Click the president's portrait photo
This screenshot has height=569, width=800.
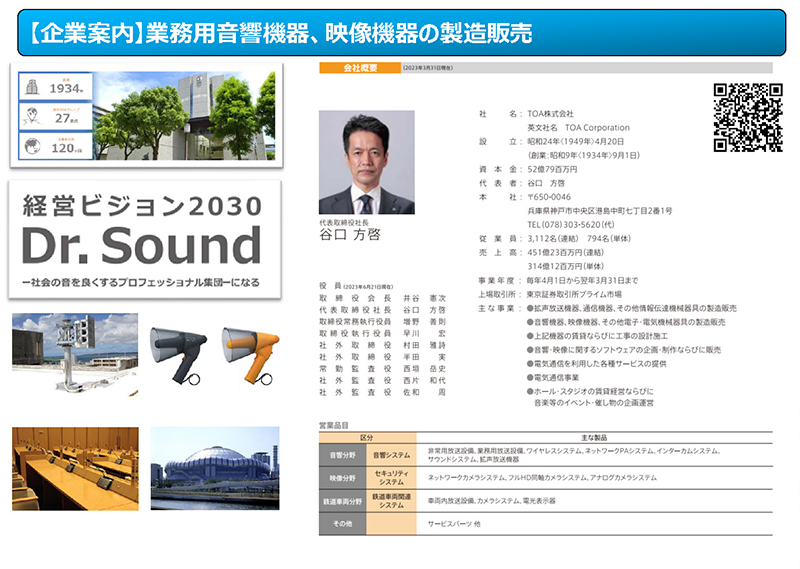pos(366,162)
